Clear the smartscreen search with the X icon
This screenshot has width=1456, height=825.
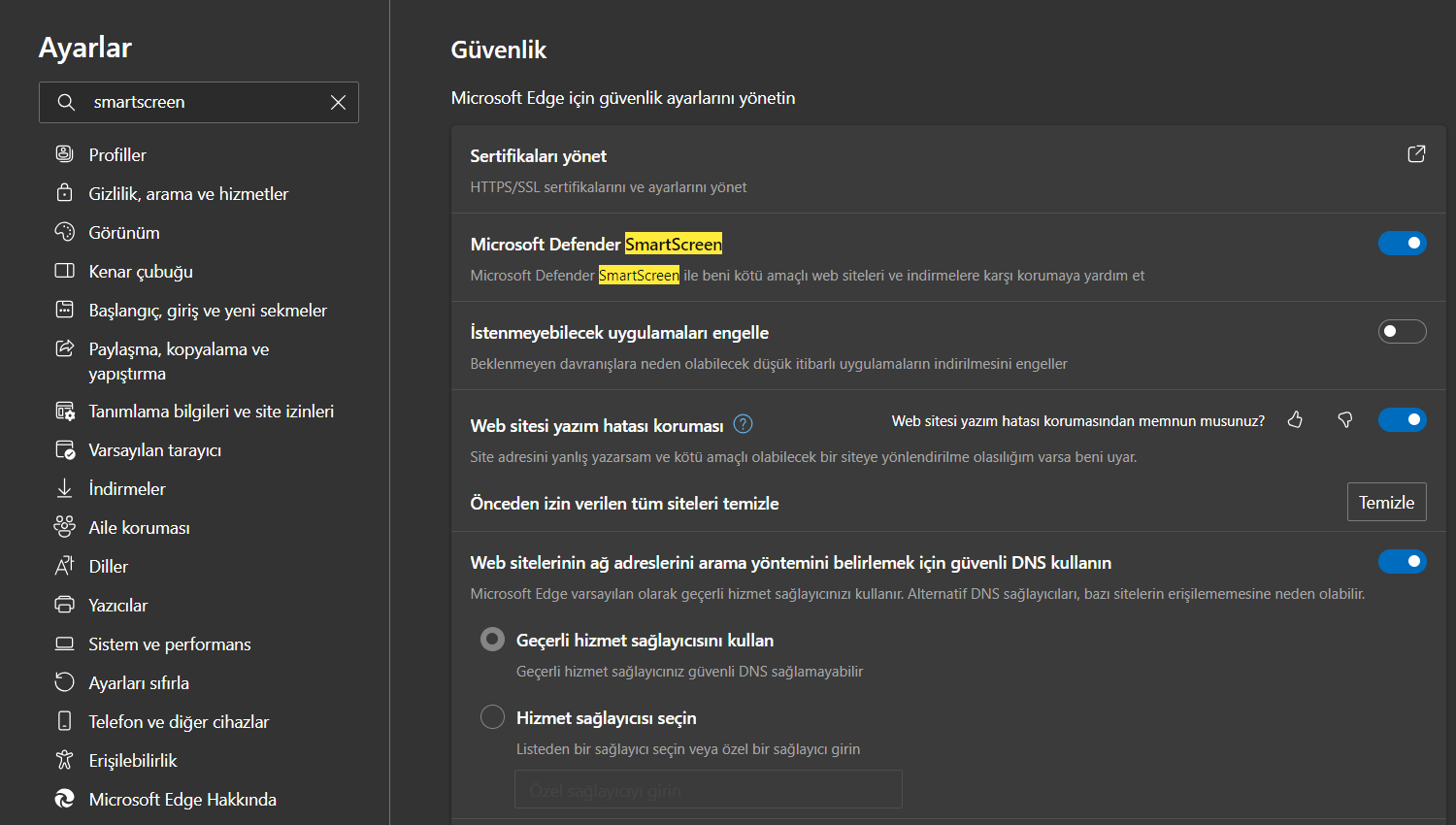338,102
